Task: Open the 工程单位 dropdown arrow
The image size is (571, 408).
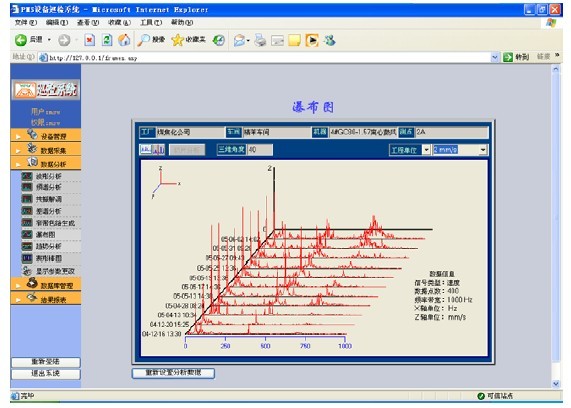Action: click(426, 150)
